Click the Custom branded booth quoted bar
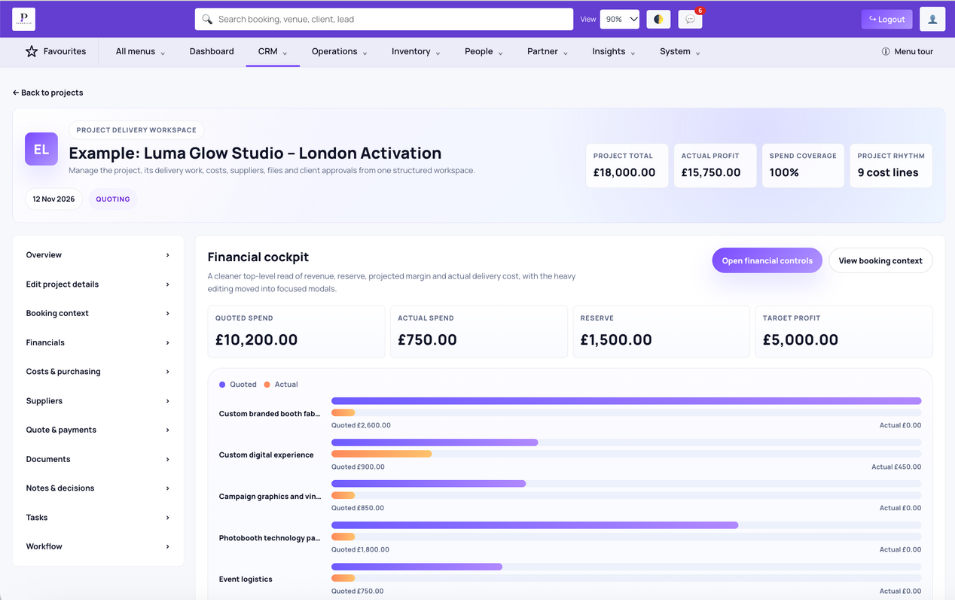This screenshot has height=600, width=955. [x=626, y=401]
